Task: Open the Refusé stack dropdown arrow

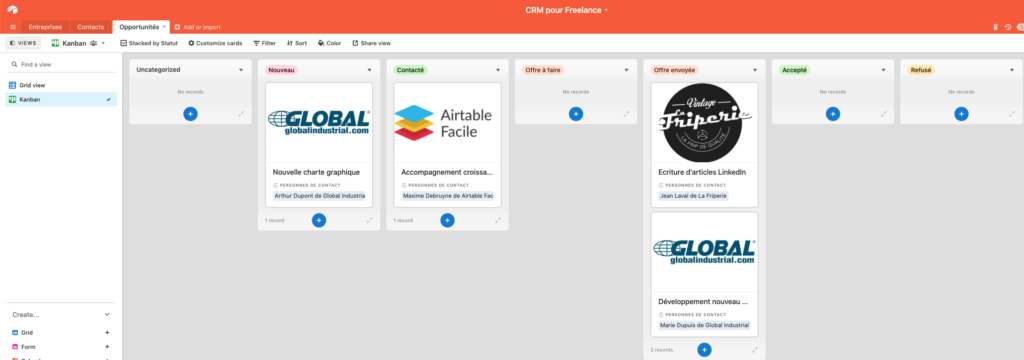Action: (1012, 70)
